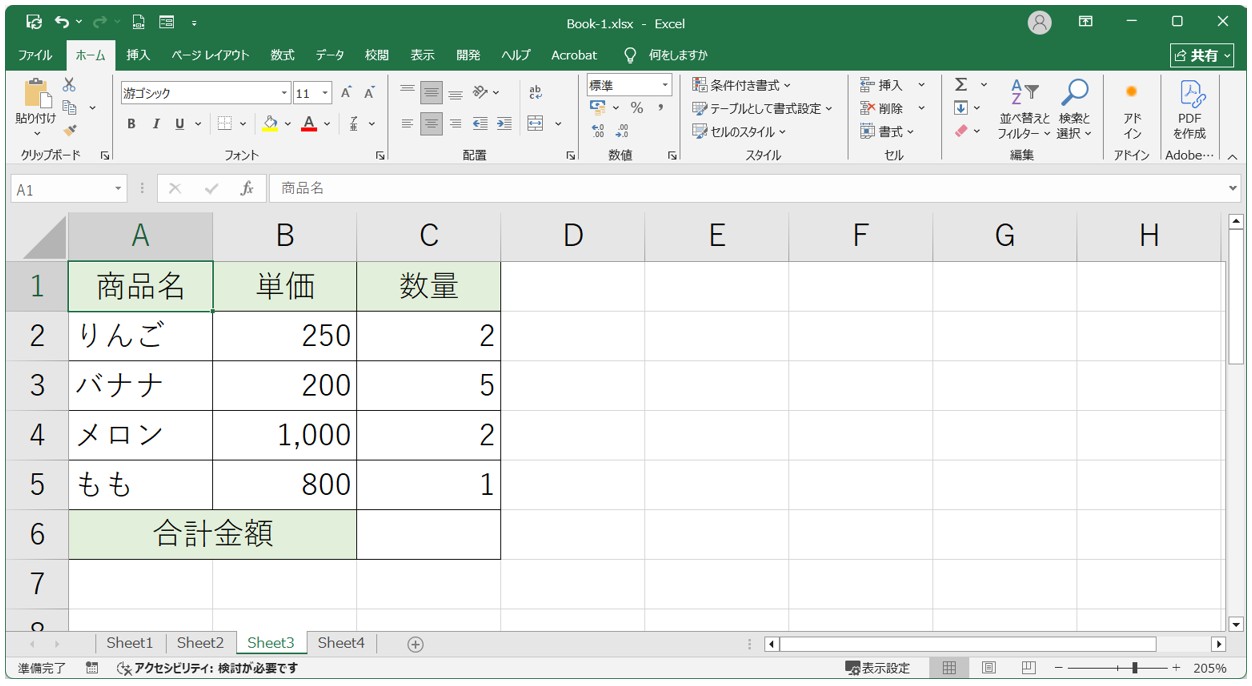Click Merge and Center icon

click(x=535, y=124)
